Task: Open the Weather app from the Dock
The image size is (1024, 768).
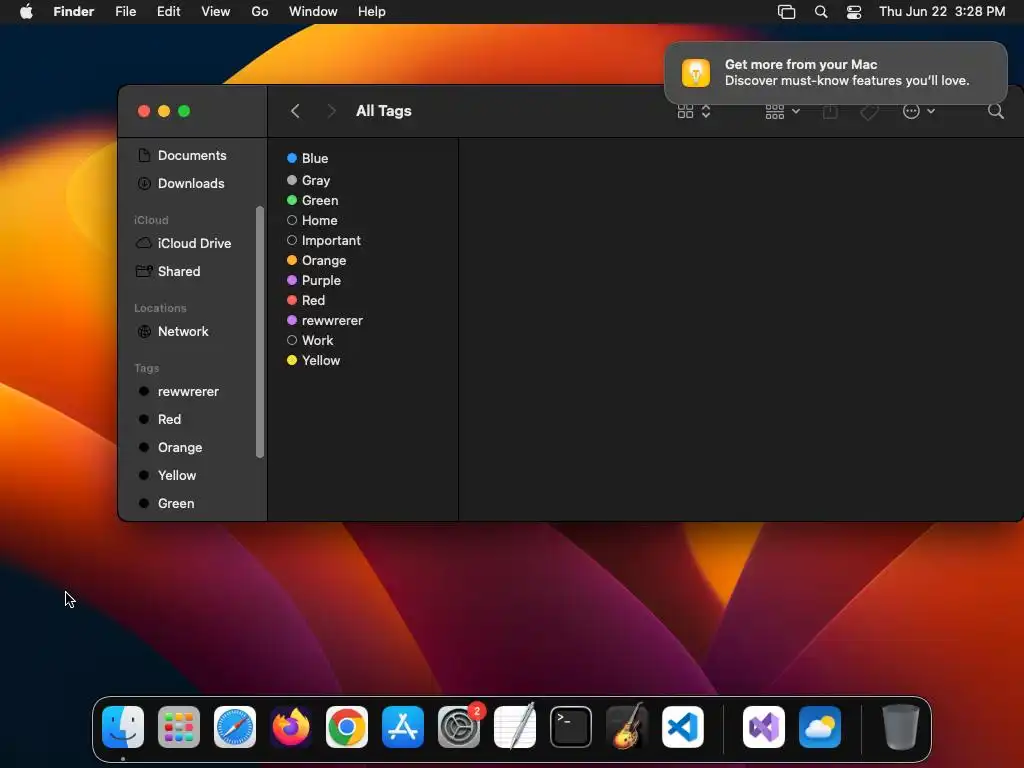Action: click(x=820, y=727)
